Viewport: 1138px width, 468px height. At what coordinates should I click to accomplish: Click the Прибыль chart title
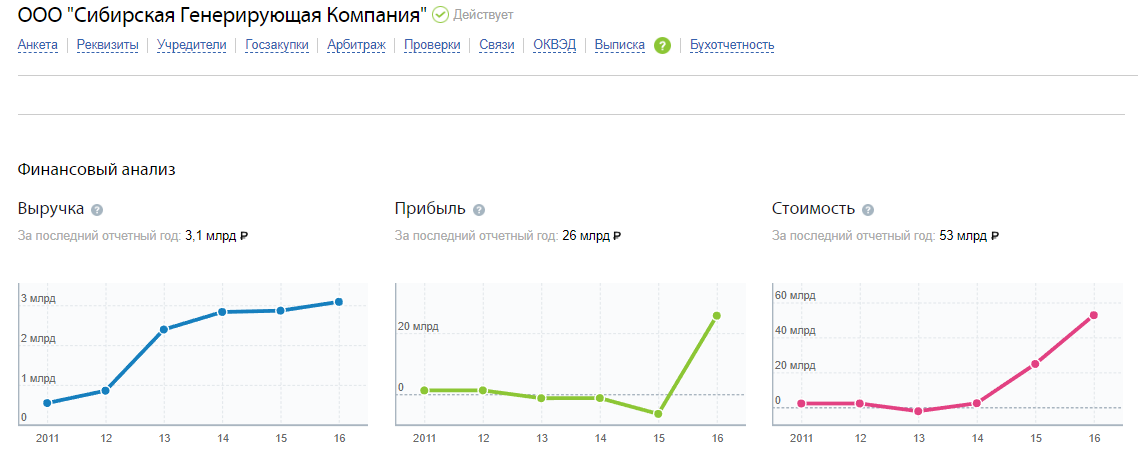(430, 210)
